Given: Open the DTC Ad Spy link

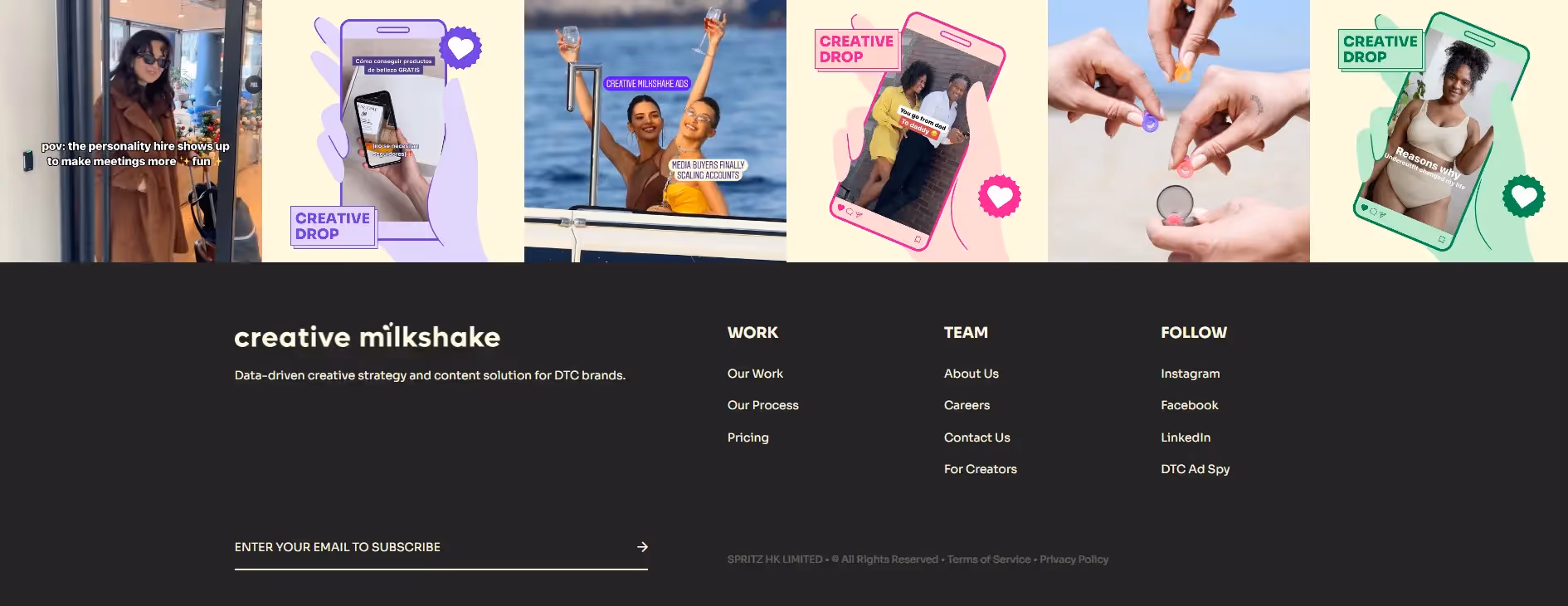Looking at the screenshot, I should pyautogui.click(x=1195, y=469).
